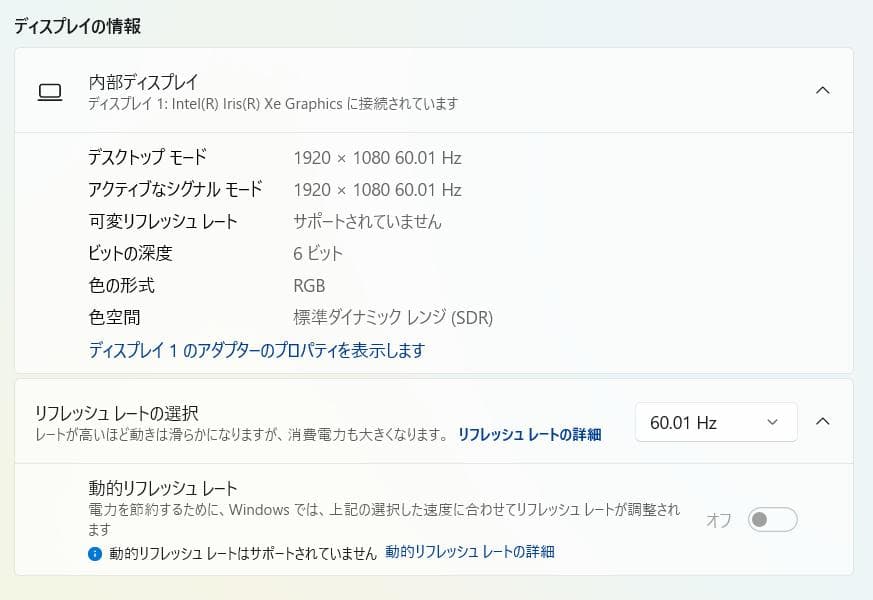Click the 色の形式 RGB value
Viewport: 873px width, 600px height.
[x=308, y=285]
